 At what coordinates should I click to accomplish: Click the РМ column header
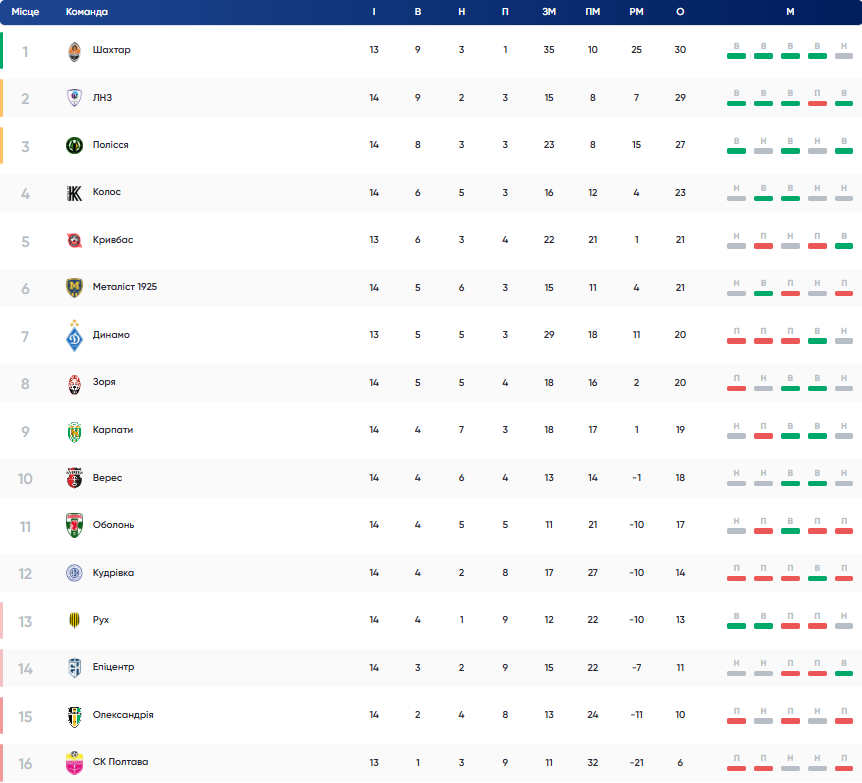click(x=636, y=12)
